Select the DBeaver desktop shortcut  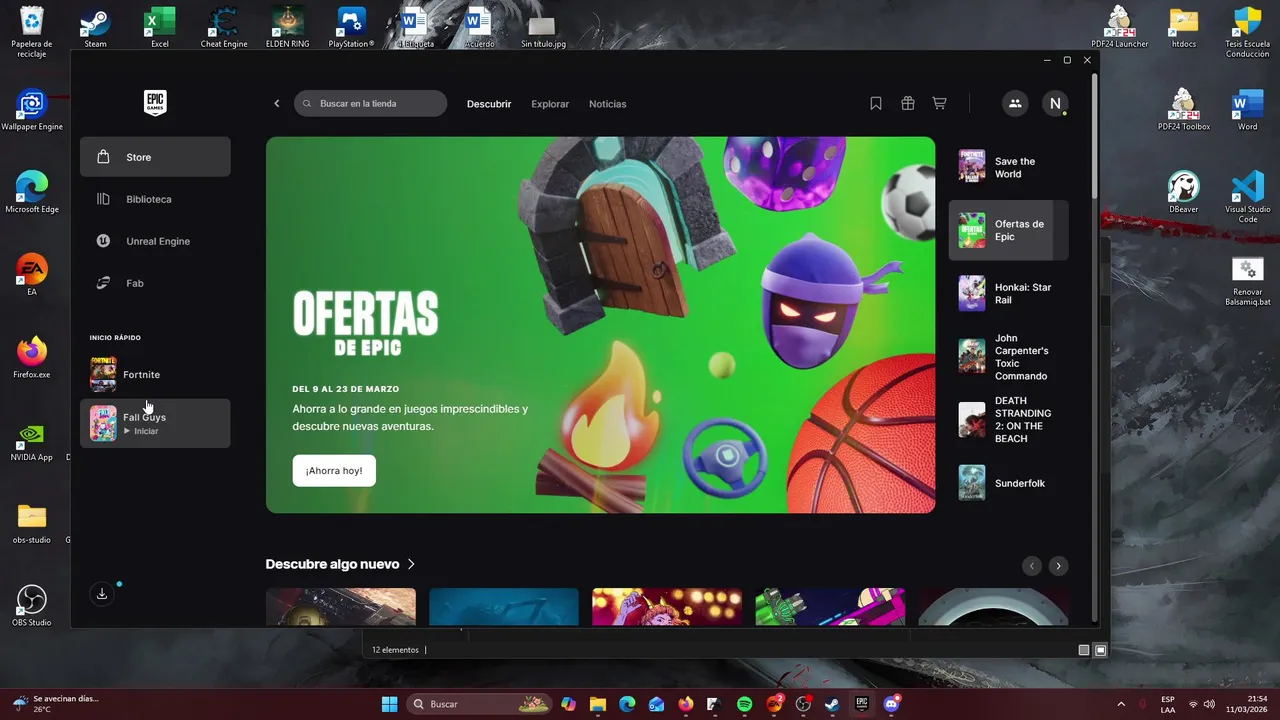[1184, 193]
